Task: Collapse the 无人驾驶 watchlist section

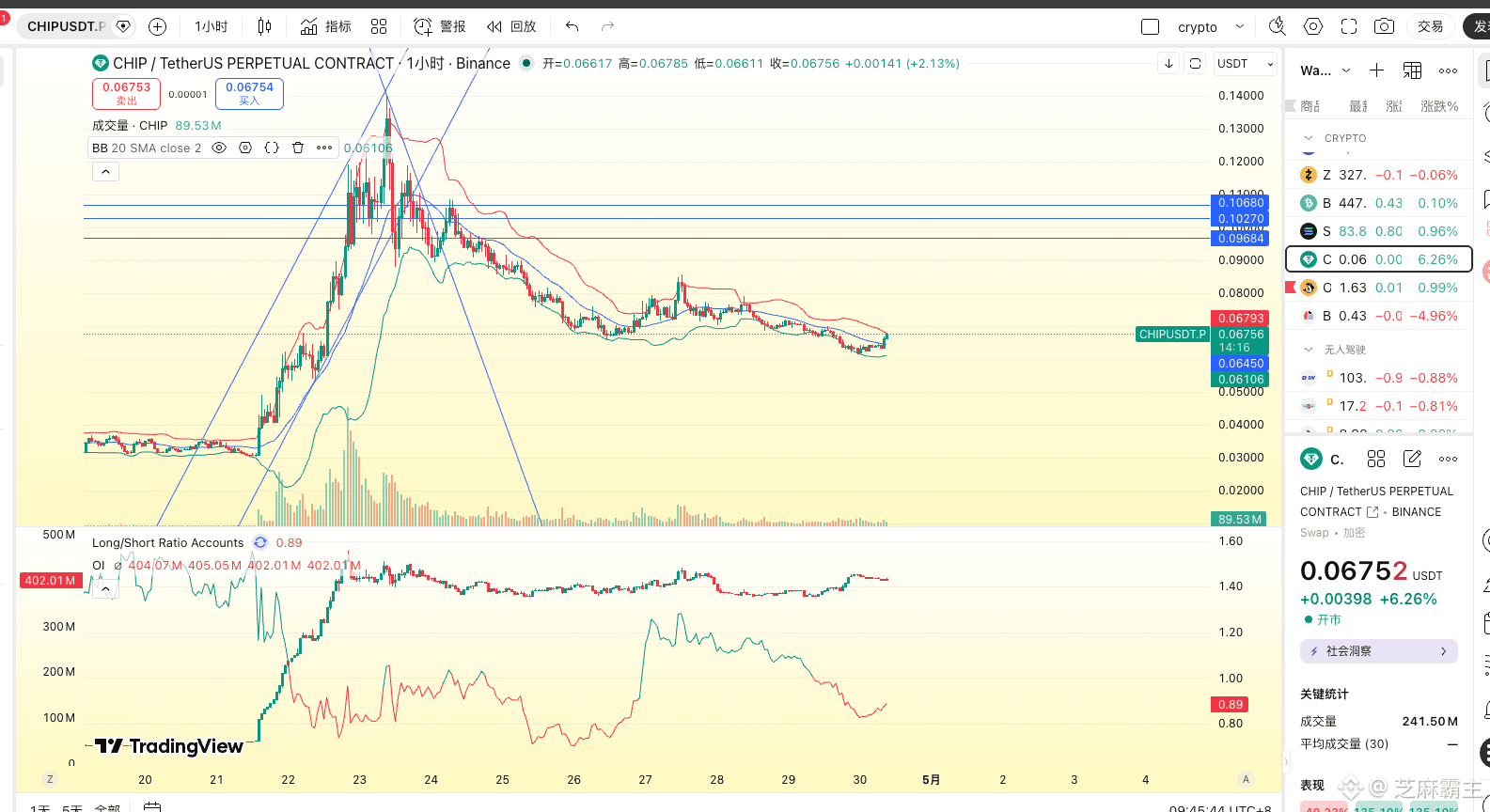Action: point(1308,350)
